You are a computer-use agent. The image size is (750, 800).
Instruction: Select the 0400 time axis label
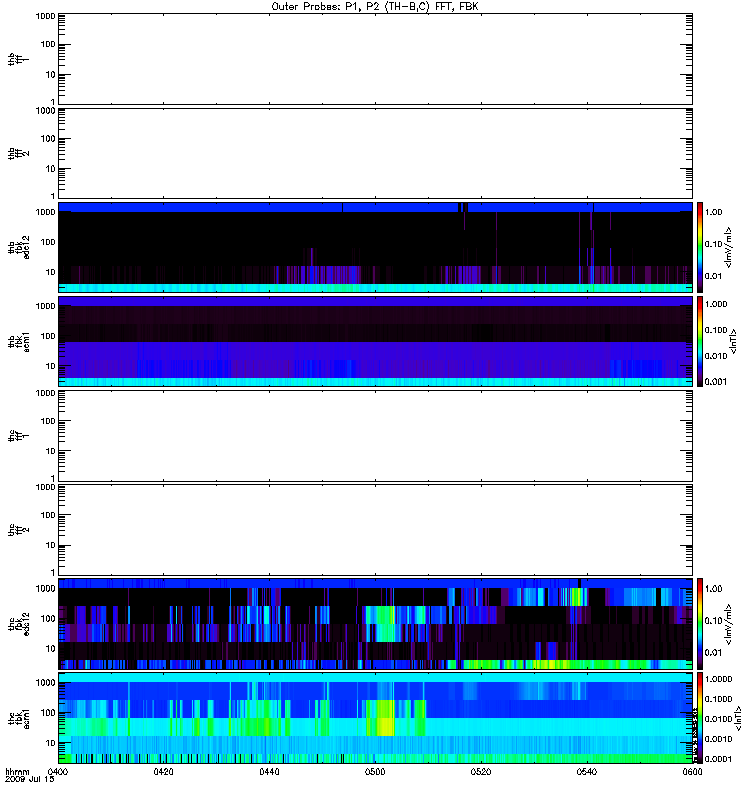(57, 771)
